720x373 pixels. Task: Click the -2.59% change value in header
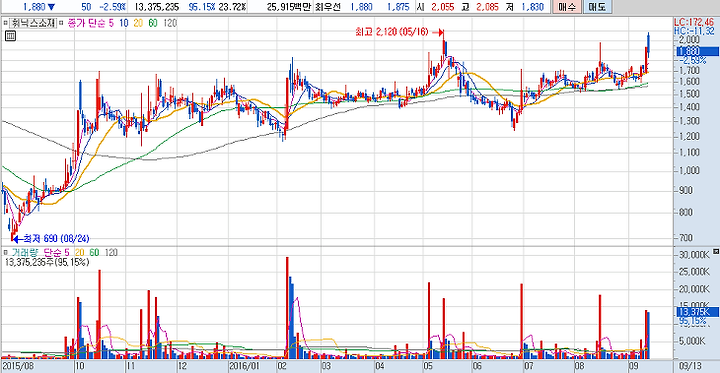pyautogui.click(x=112, y=7)
